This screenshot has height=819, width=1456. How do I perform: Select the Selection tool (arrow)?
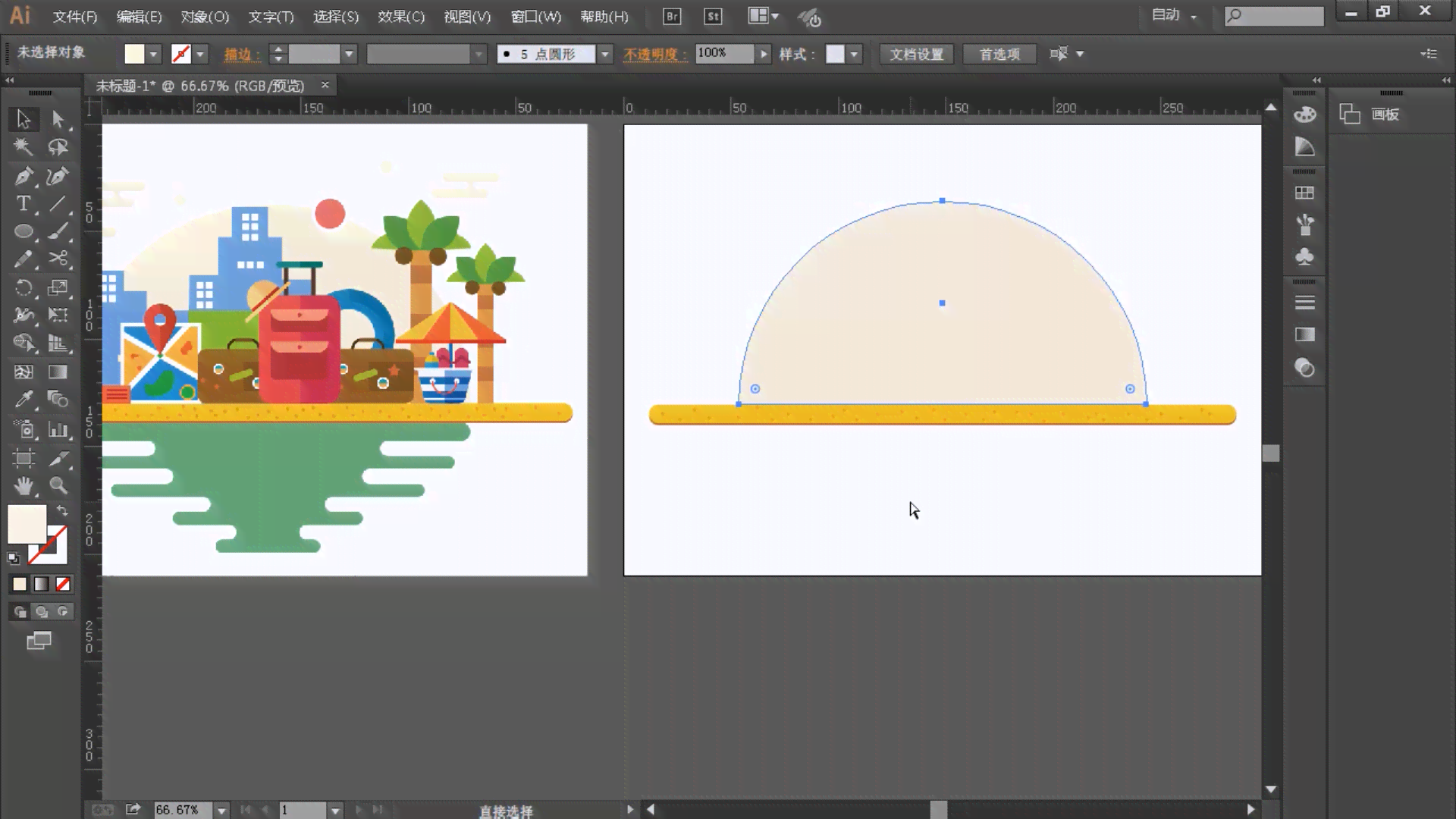click(24, 119)
